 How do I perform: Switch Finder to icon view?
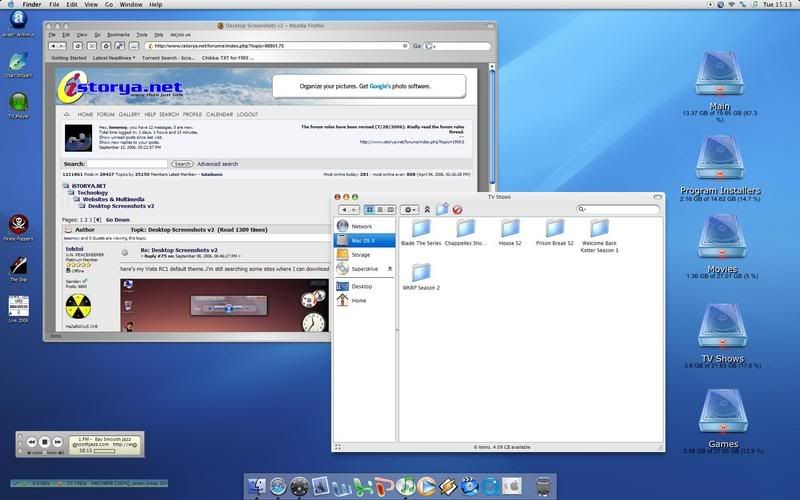[x=369, y=209]
